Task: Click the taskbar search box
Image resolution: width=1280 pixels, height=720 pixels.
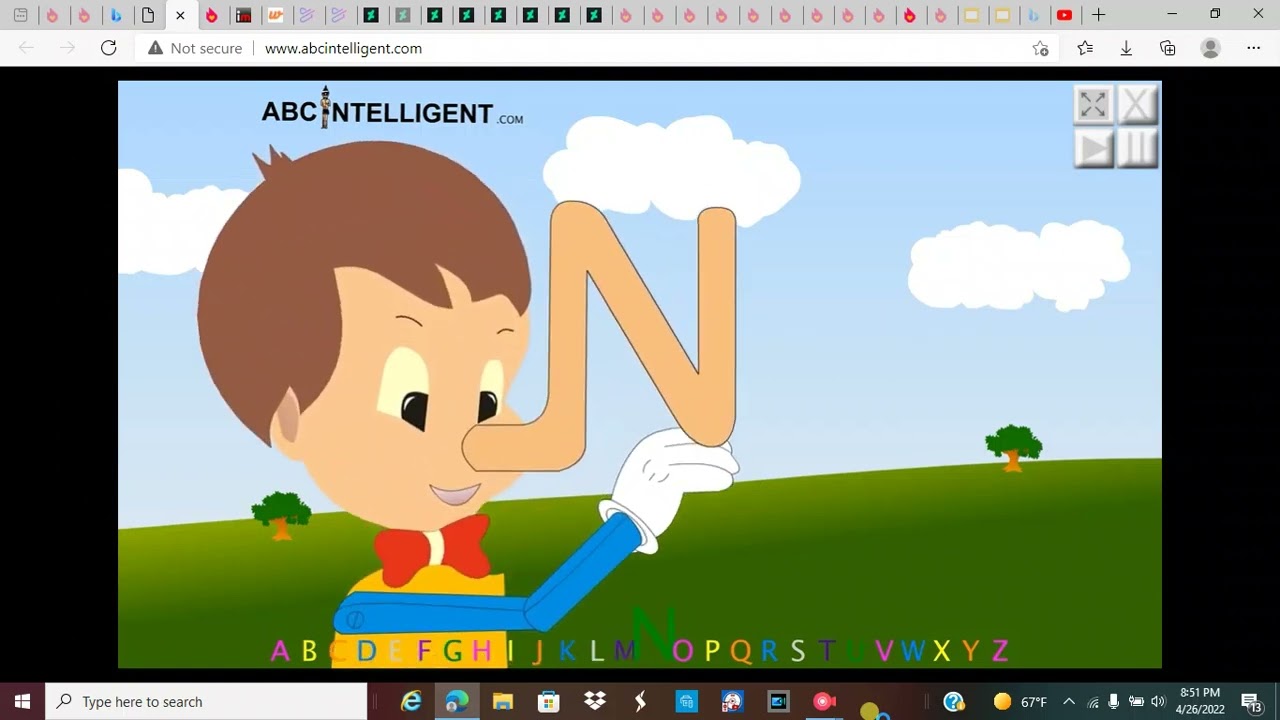Action: pos(207,701)
